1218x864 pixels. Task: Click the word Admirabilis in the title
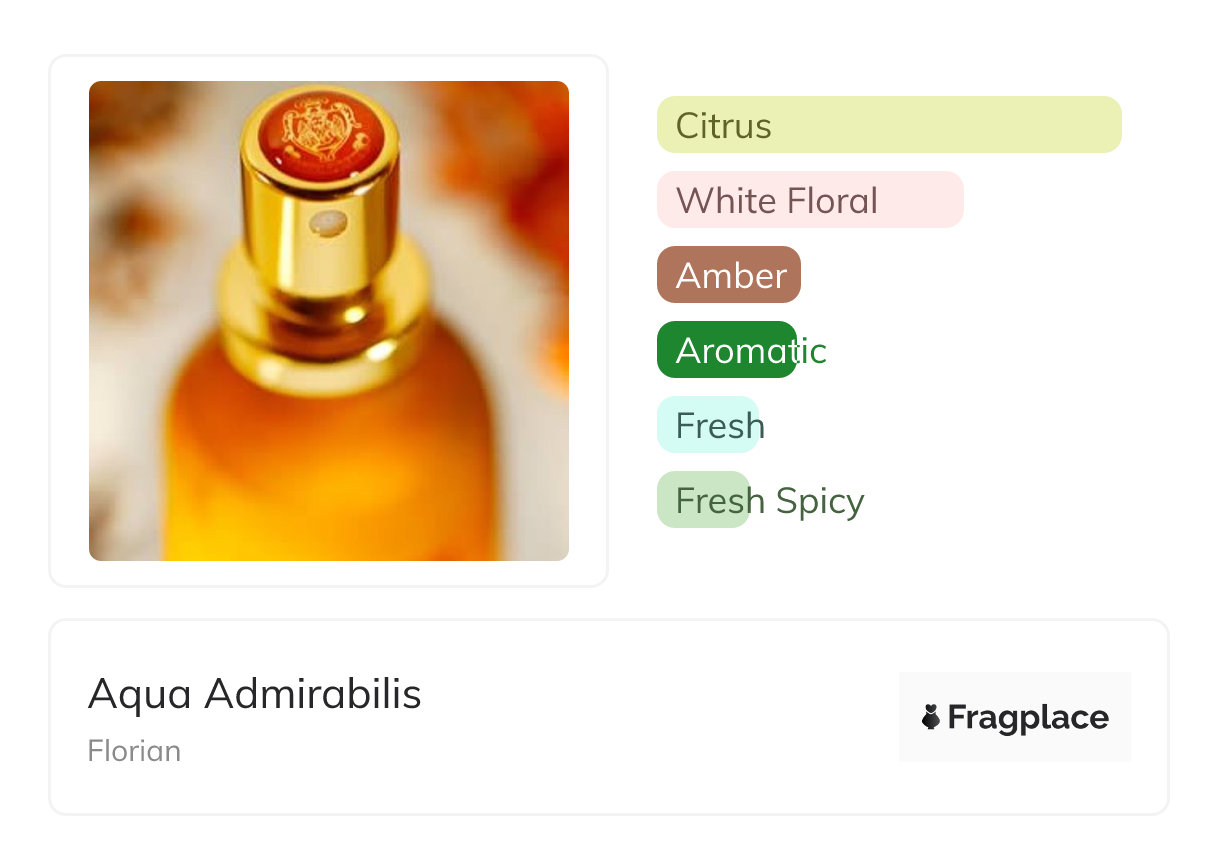(x=312, y=694)
